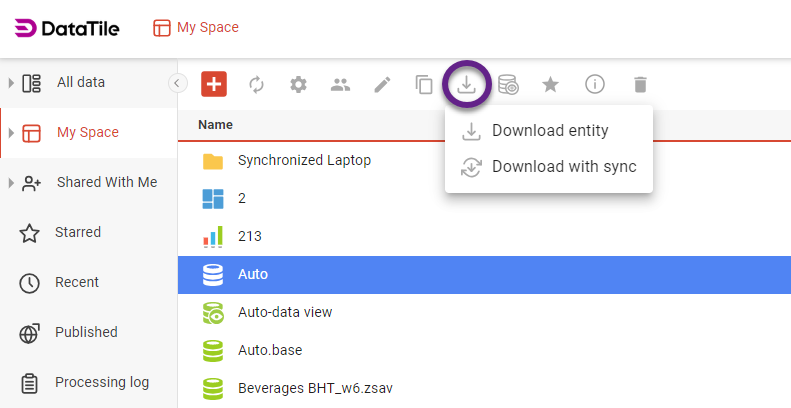Screen dimensions: 791x408
Task: Show info for the selected item
Action: (x=595, y=85)
